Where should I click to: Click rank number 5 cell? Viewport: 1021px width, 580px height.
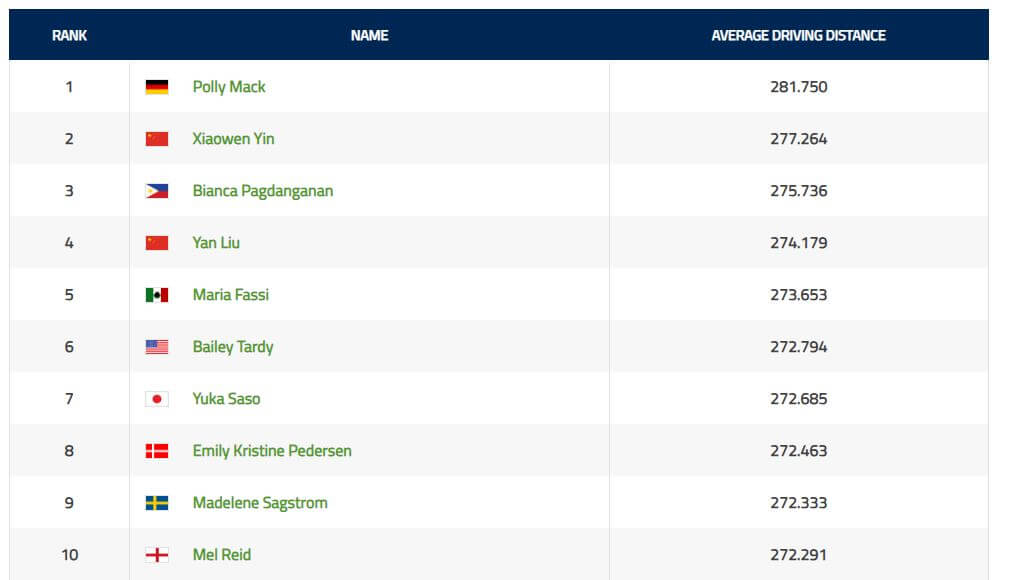coord(69,295)
